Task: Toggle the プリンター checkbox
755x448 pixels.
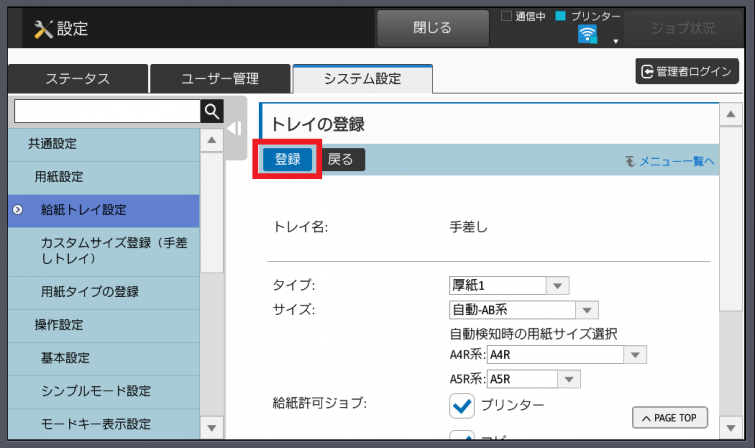Action: pos(462,406)
